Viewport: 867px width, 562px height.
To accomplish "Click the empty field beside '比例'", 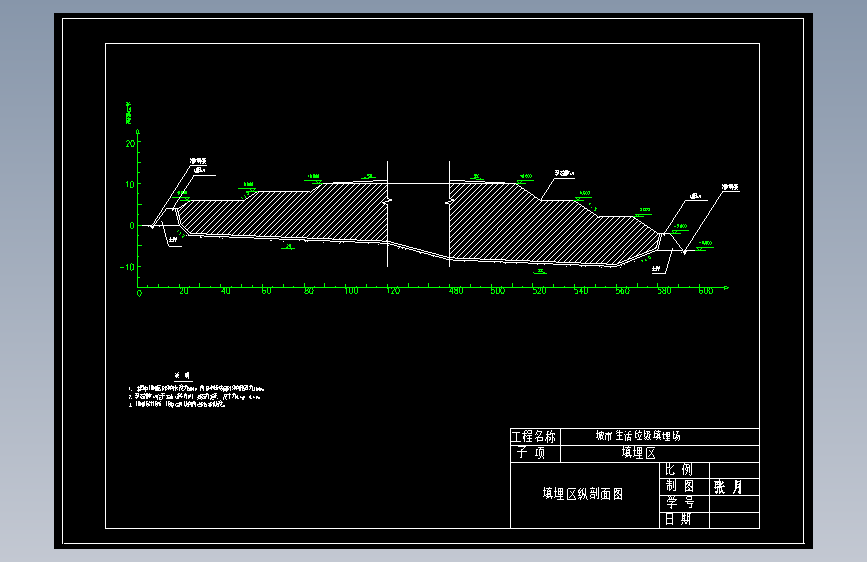I will (x=734, y=470).
